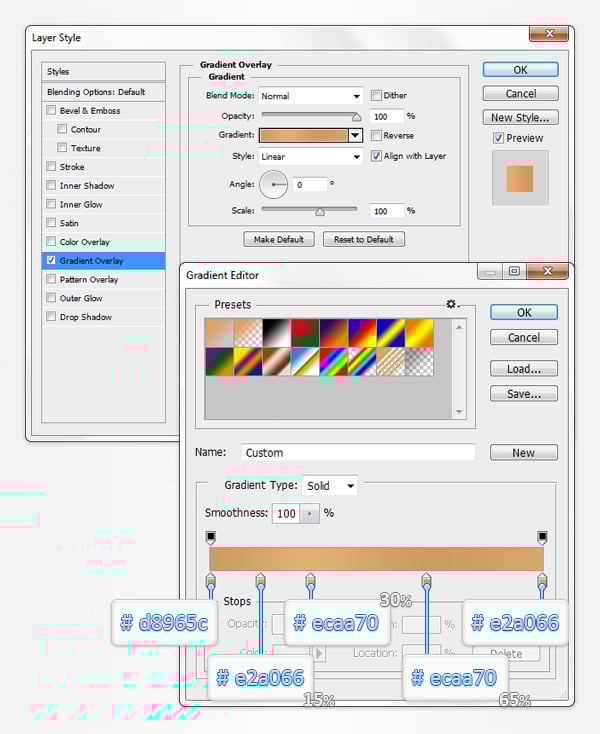Viewport: 600px width, 734px height.
Task: Select the right opacity stop above gradient bar
Action: (x=542, y=538)
